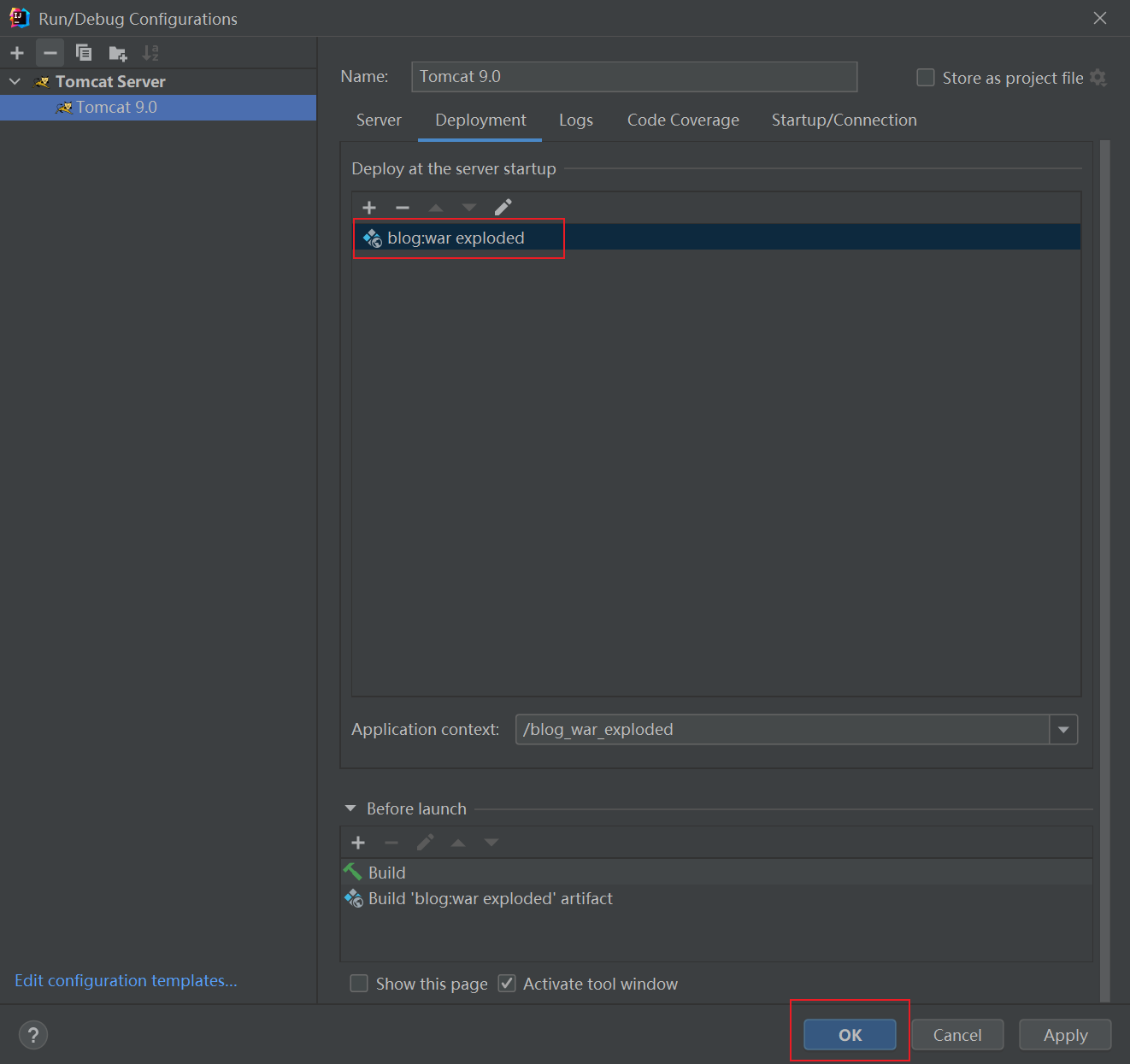Uncheck Activate tool window

[507, 984]
